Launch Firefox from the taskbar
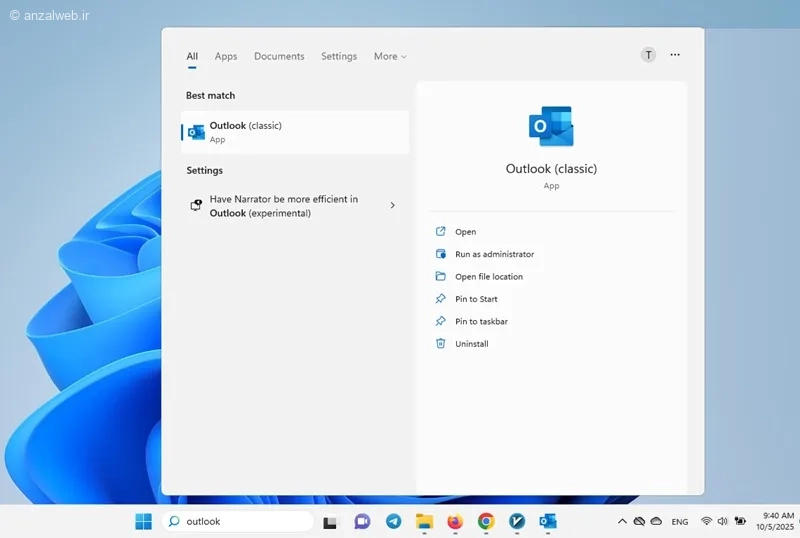Image resolution: width=800 pixels, height=538 pixels. point(455,521)
